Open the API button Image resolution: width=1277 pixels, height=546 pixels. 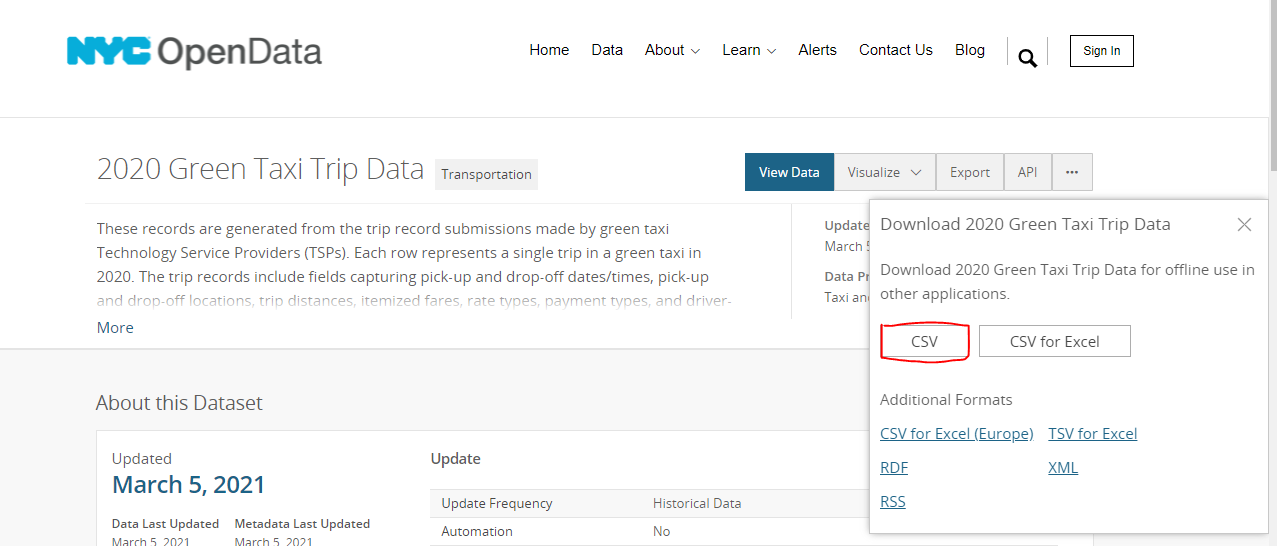[1028, 172]
